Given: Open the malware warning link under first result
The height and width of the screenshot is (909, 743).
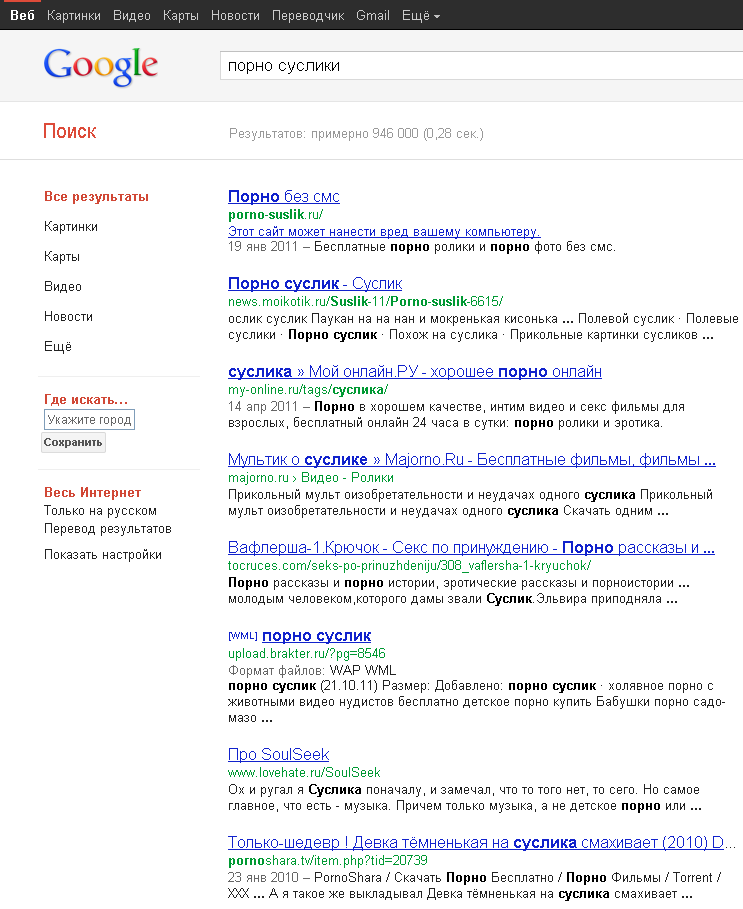Looking at the screenshot, I should click(384, 232).
